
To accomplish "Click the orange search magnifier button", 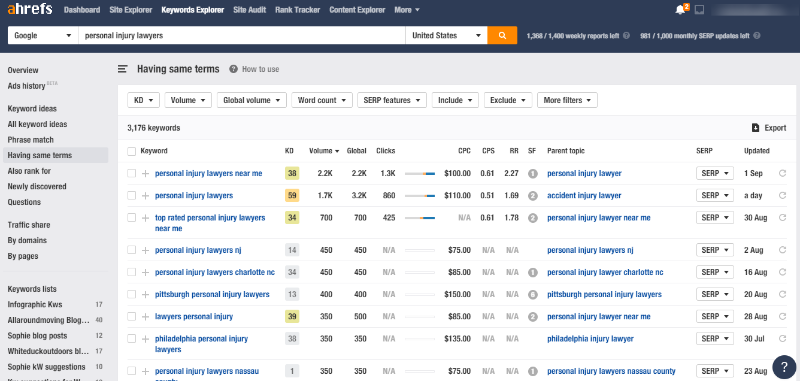I will [x=502, y=36].
